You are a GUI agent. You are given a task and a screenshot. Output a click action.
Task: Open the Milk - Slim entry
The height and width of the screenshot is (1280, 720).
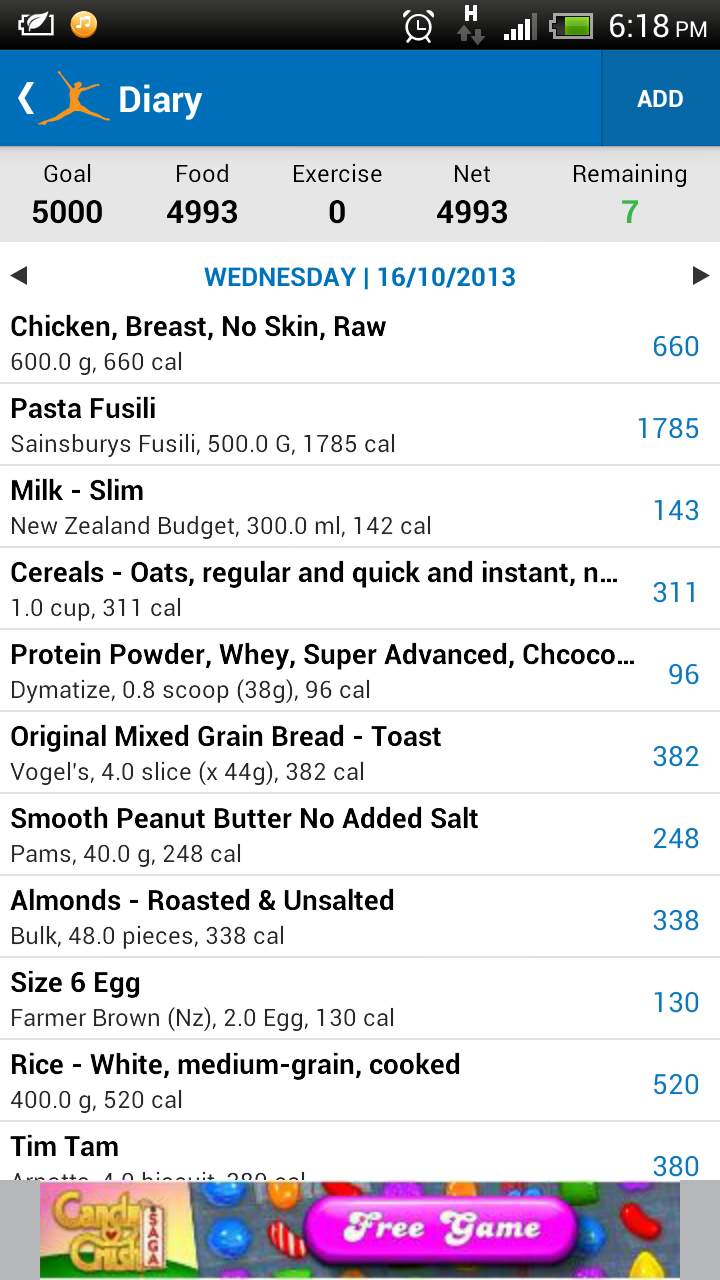click(x=360, y=506)
